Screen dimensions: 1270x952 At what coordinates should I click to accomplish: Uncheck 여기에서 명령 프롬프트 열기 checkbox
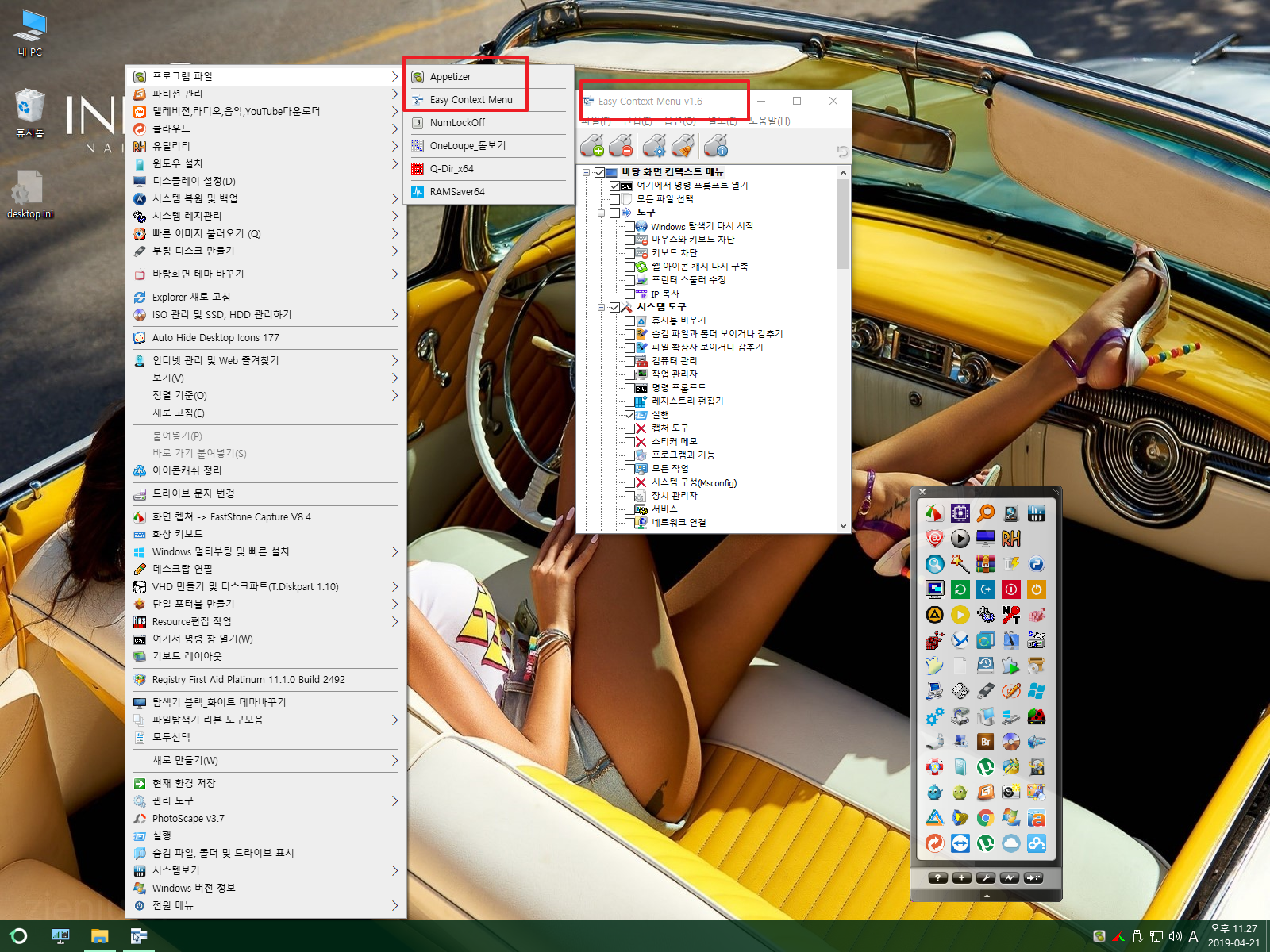[x=614, y=186]
